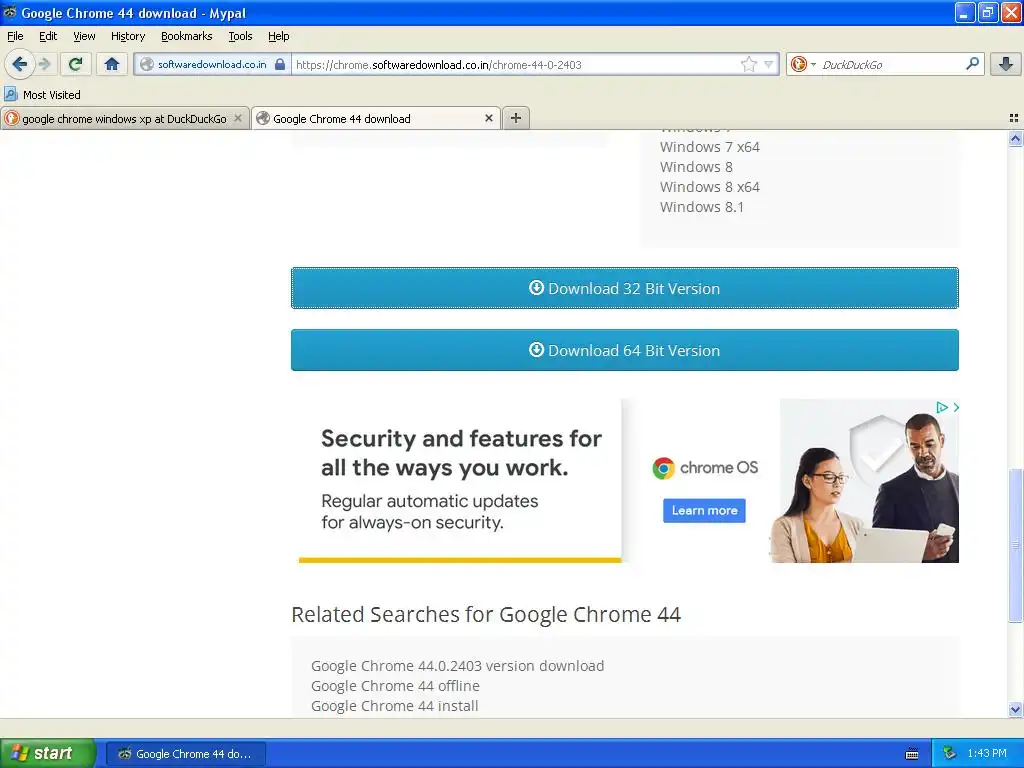
Task: Click the vertical scrollbar thumb
Action: pyautogui.click(x=1015, y=545)
